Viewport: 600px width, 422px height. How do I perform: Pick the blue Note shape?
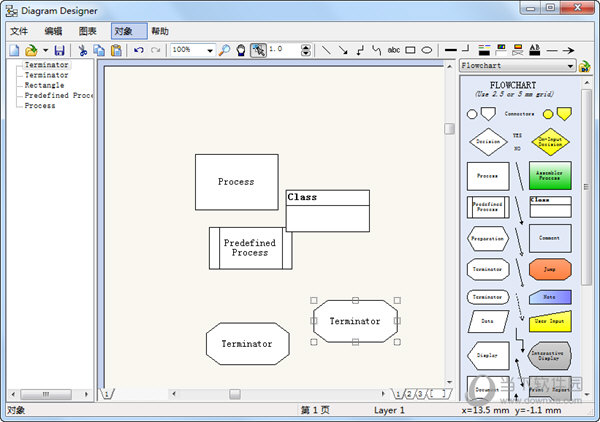pos(550,297)
